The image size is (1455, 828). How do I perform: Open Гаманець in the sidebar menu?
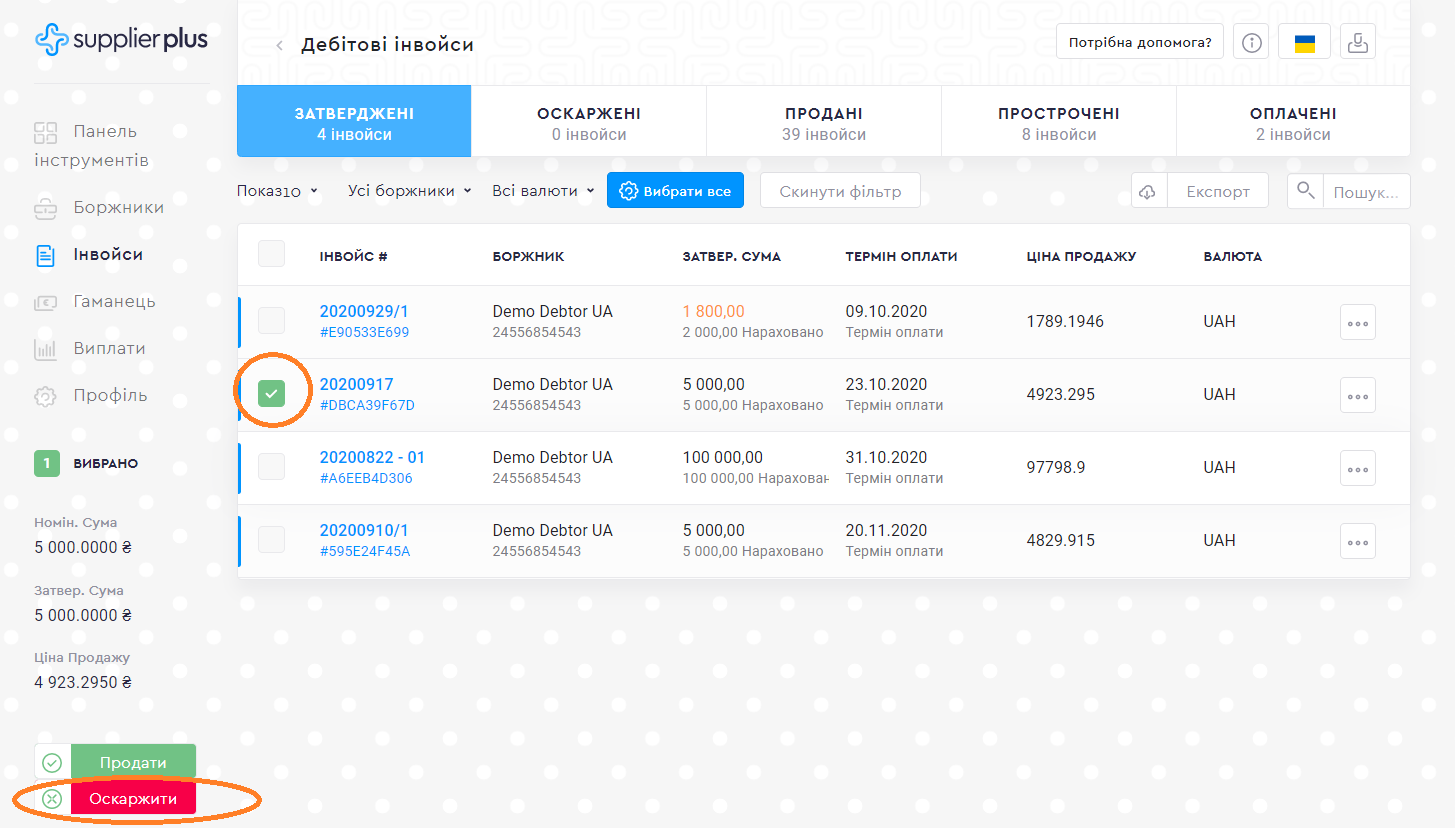113,302
